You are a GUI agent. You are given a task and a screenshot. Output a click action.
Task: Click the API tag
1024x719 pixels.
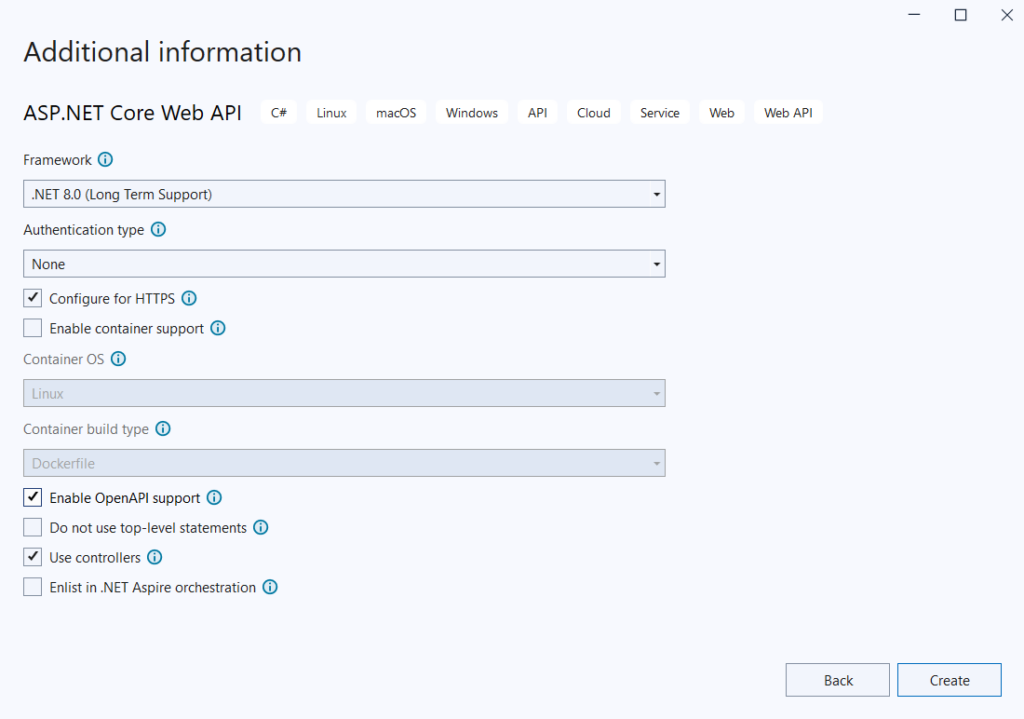tap(537, 112)
